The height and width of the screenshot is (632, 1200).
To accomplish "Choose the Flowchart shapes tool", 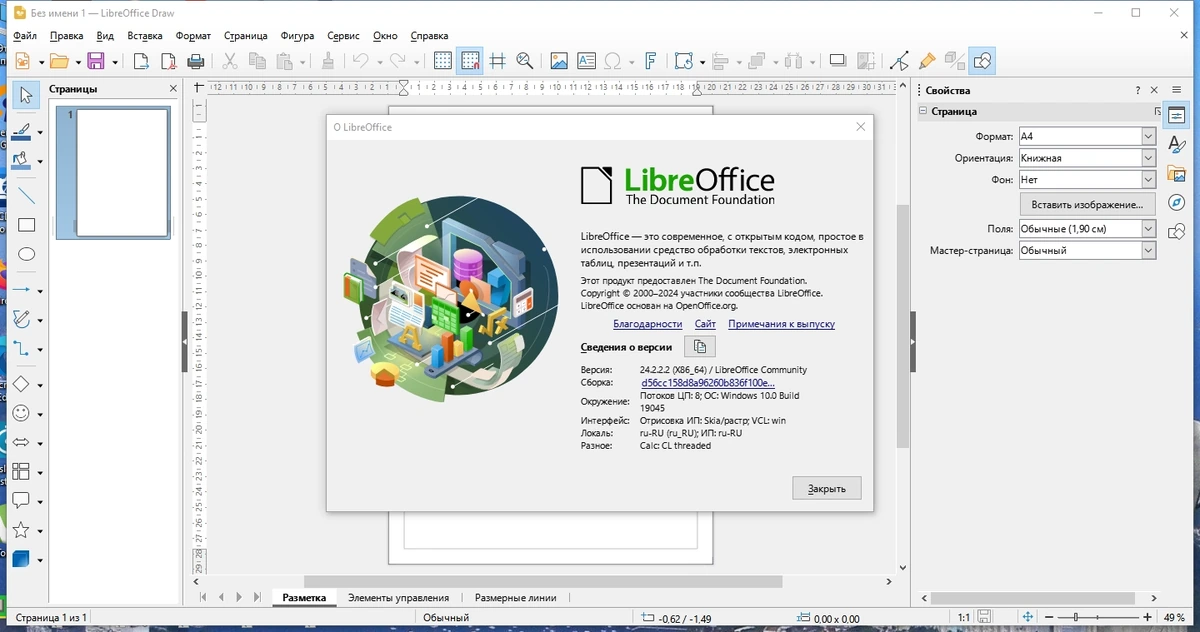I will pos(21,472).
